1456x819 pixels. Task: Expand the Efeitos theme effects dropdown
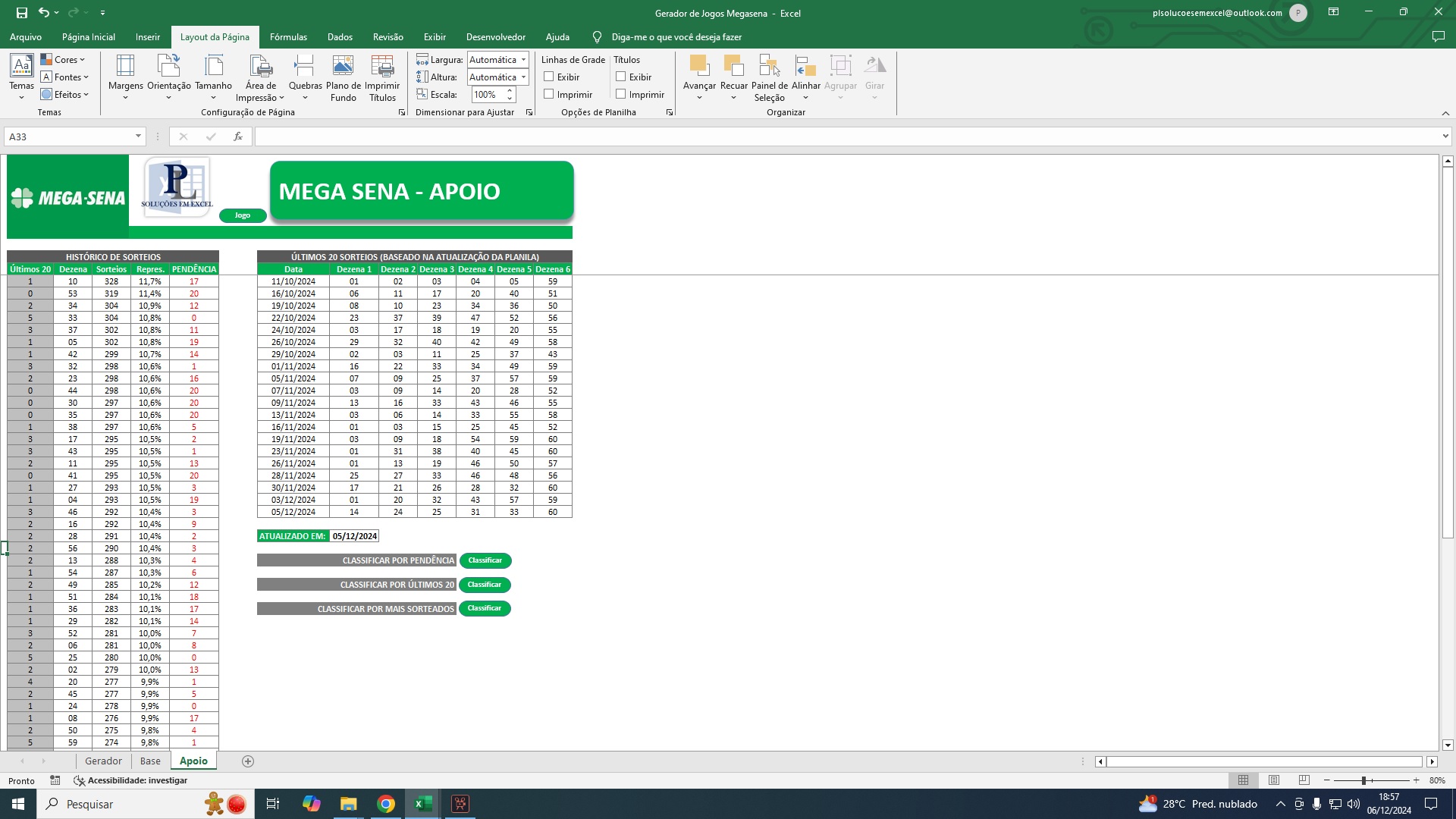pos(64,95)
